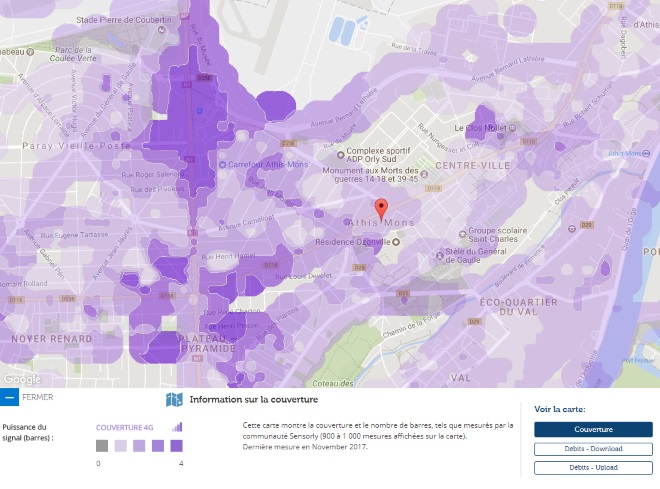This screenshot has width=660, height=489.
Task: Click the Athis-Mons train station icon
Action: click(648, 153)
